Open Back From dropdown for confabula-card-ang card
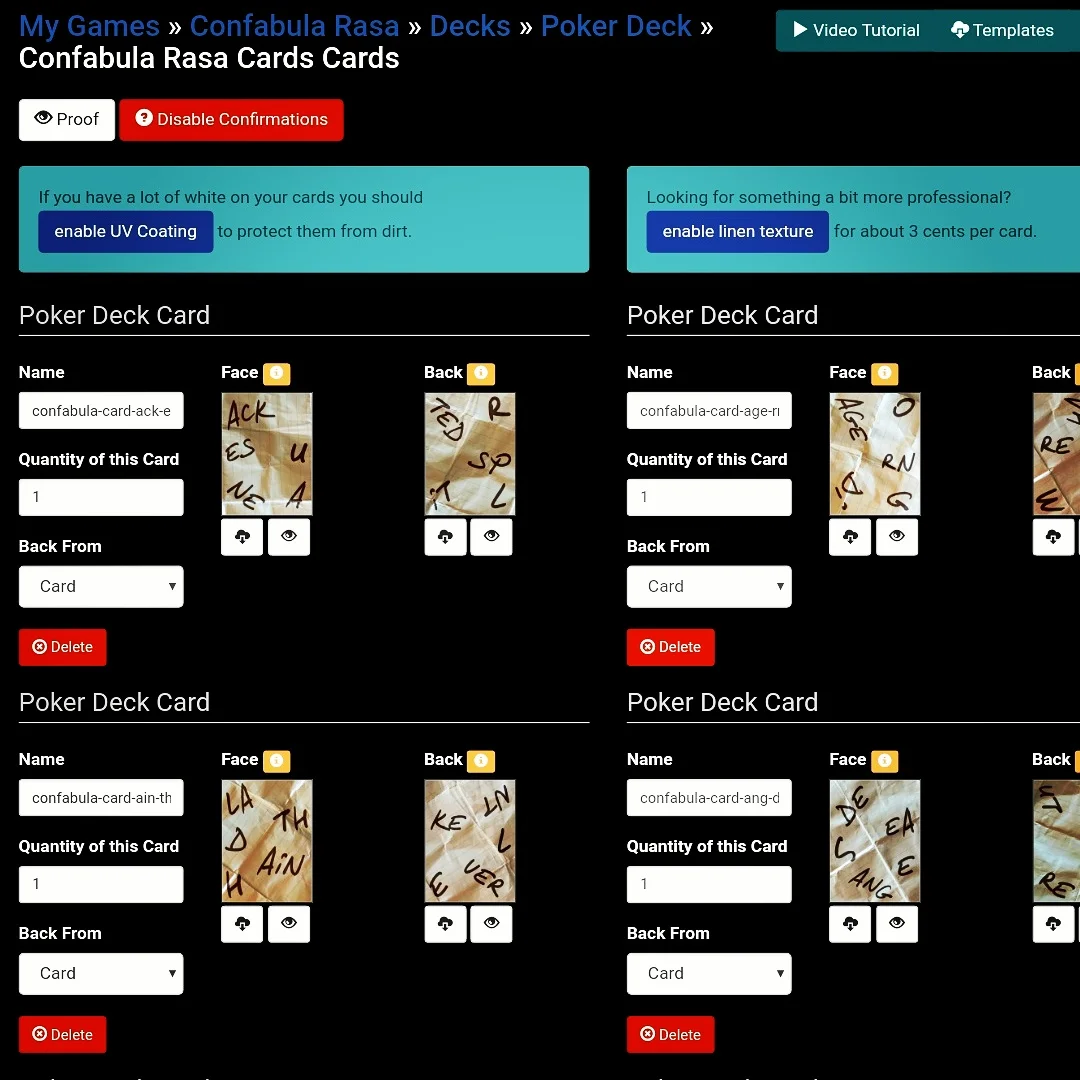This screenshot has height=1080, width=1080. (x=709, y=973)
